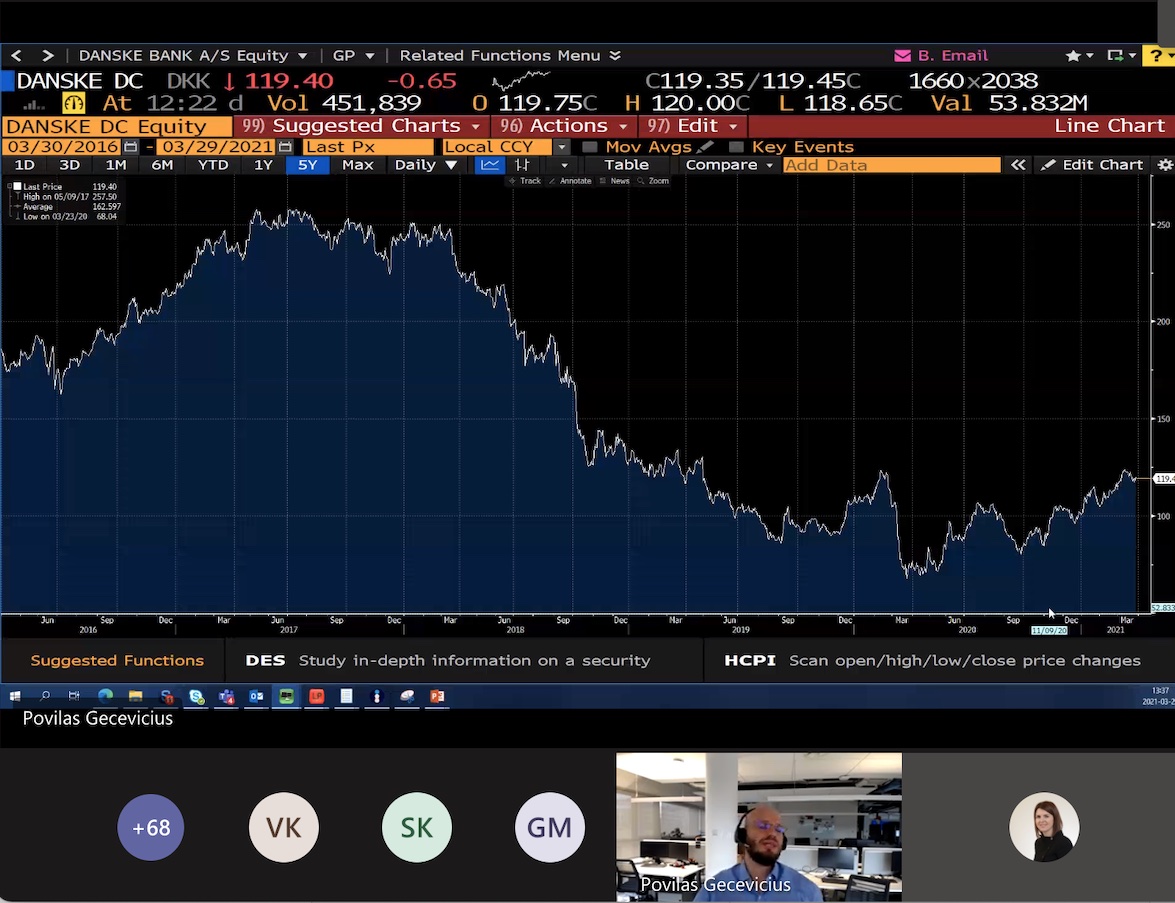The image size is (1175, 903).
Task: Open calendar picker for start date
Action: (x=131, y=147)
